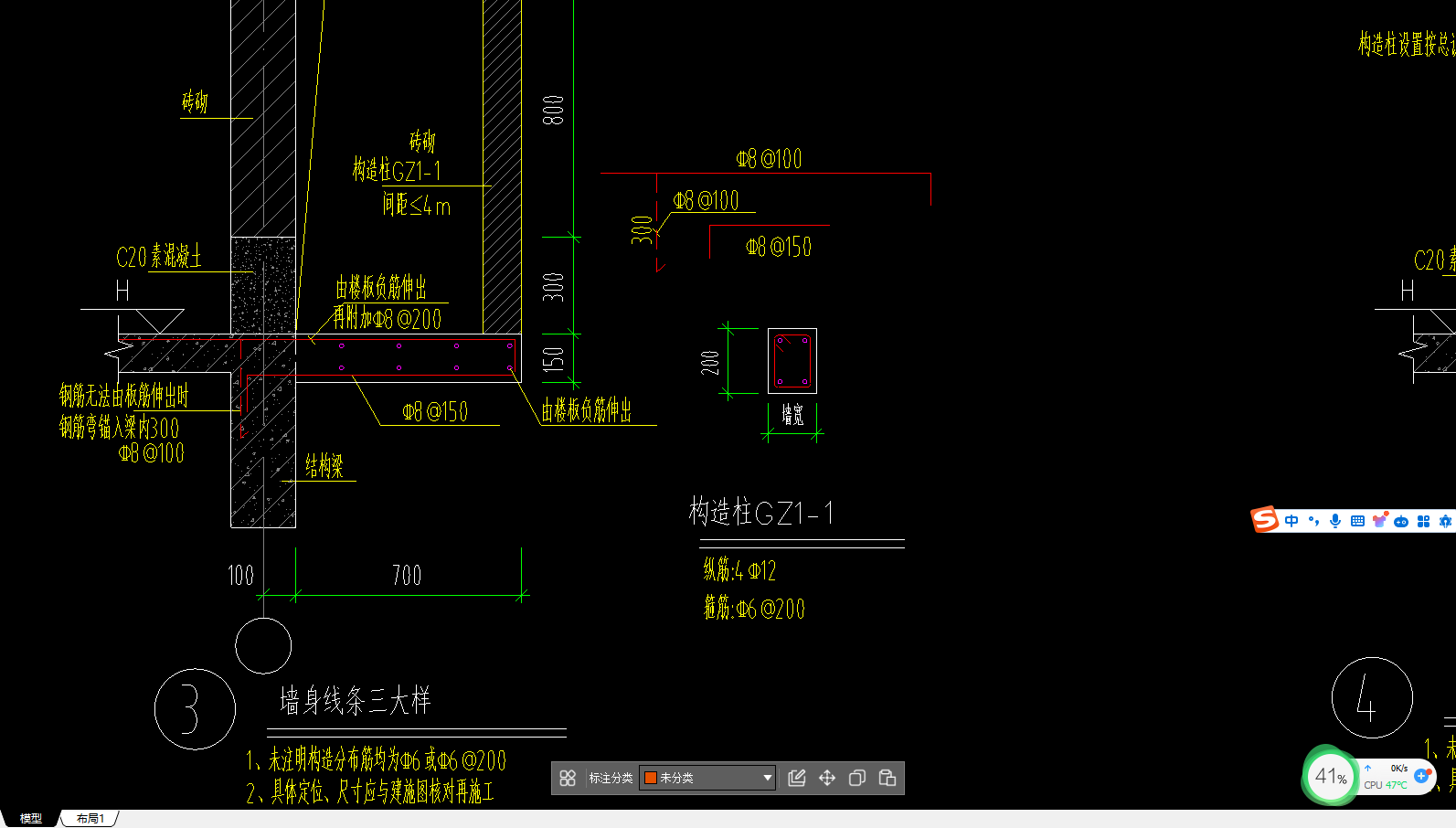
Task: Select the 墙身线条三大样 title text
Action: click(x=355, y=701)
